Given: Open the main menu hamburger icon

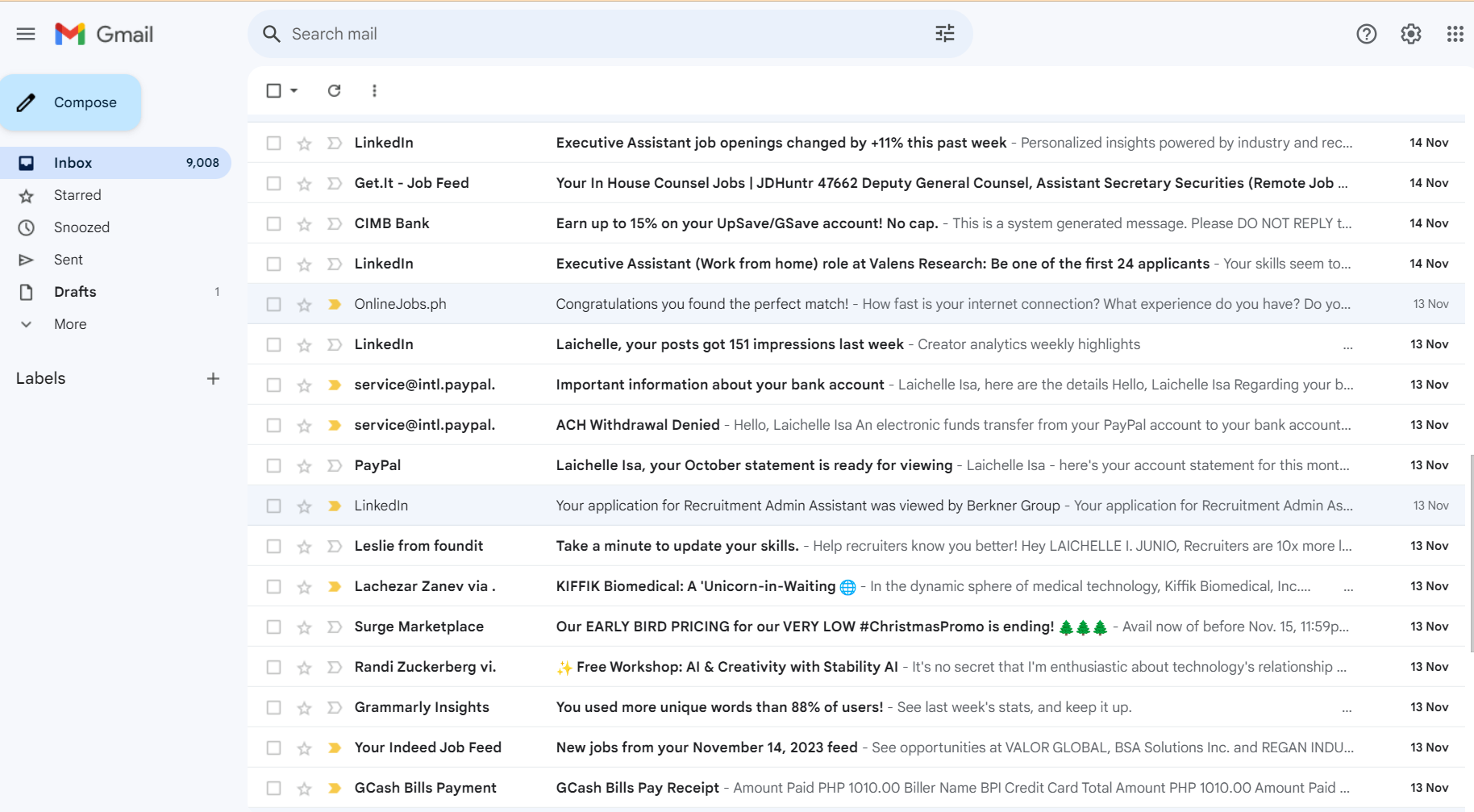Looking at the screenshot, I should coord(26,34).
